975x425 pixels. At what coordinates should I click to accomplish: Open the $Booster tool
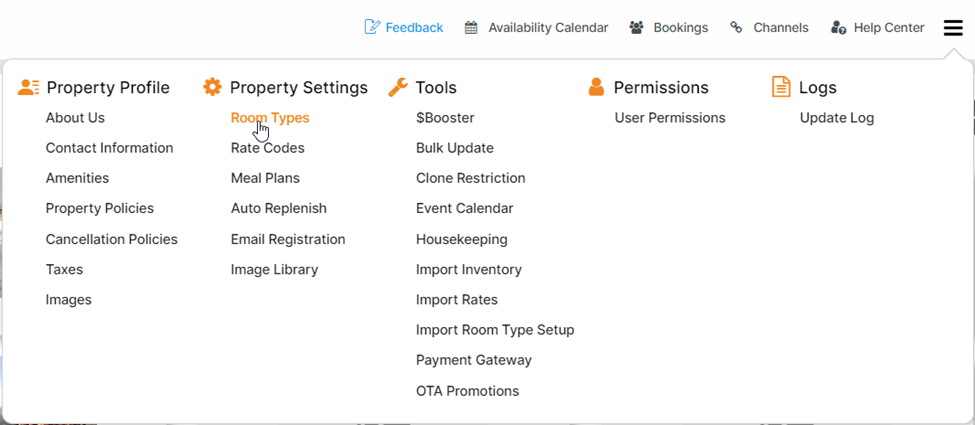(x=445, y=118)
